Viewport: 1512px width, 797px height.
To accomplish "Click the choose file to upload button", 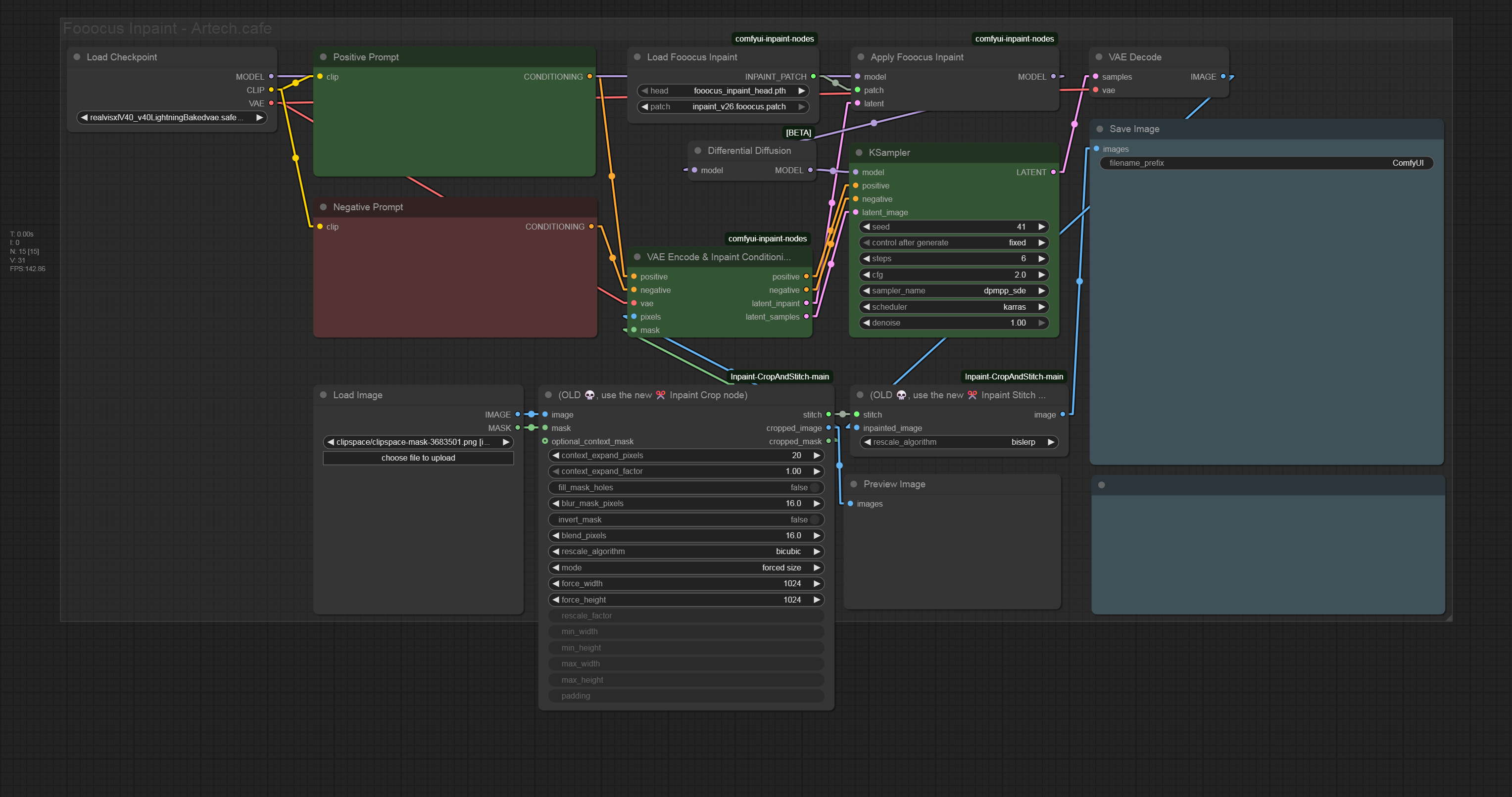I will (418, 458).
